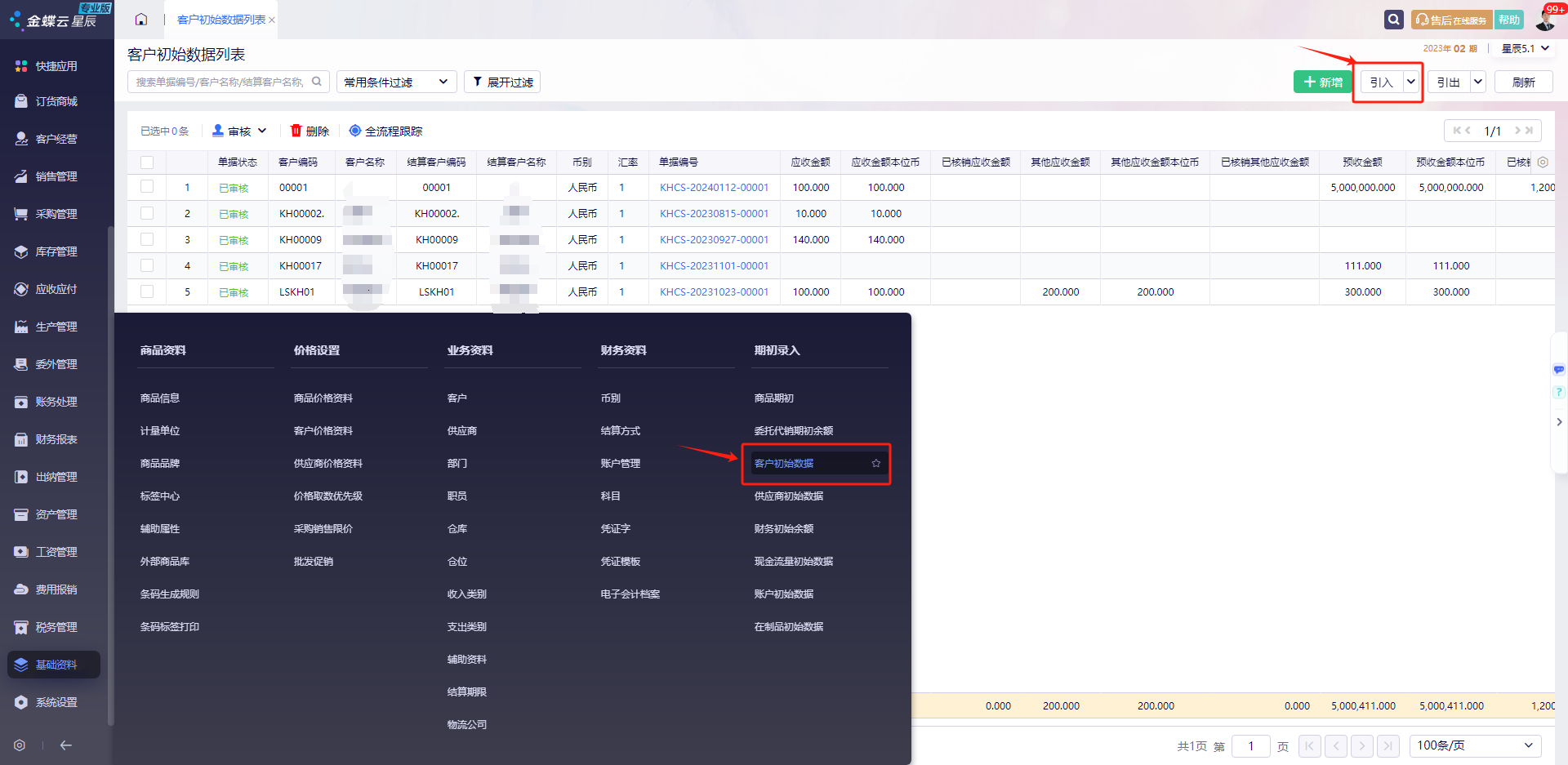
Task: Click 全流程跟踪 button
Action: 385,131
